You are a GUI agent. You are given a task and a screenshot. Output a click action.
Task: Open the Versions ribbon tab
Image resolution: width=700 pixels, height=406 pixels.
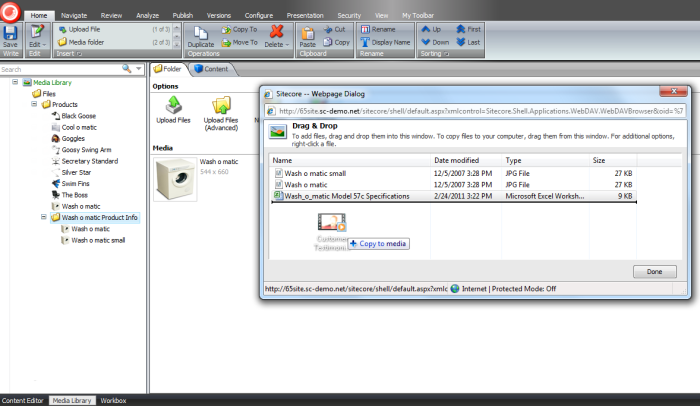[x=219, y=16]
